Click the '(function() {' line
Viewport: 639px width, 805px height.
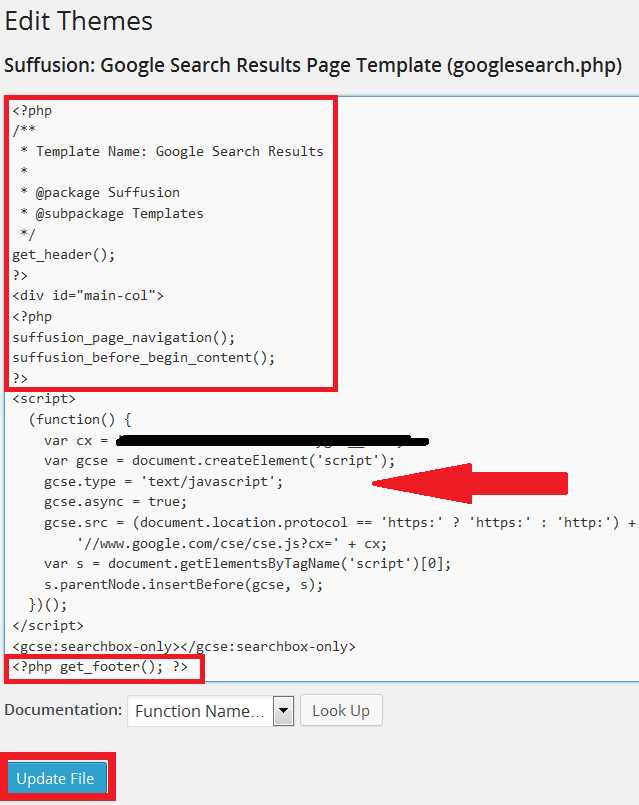(80, 419)
